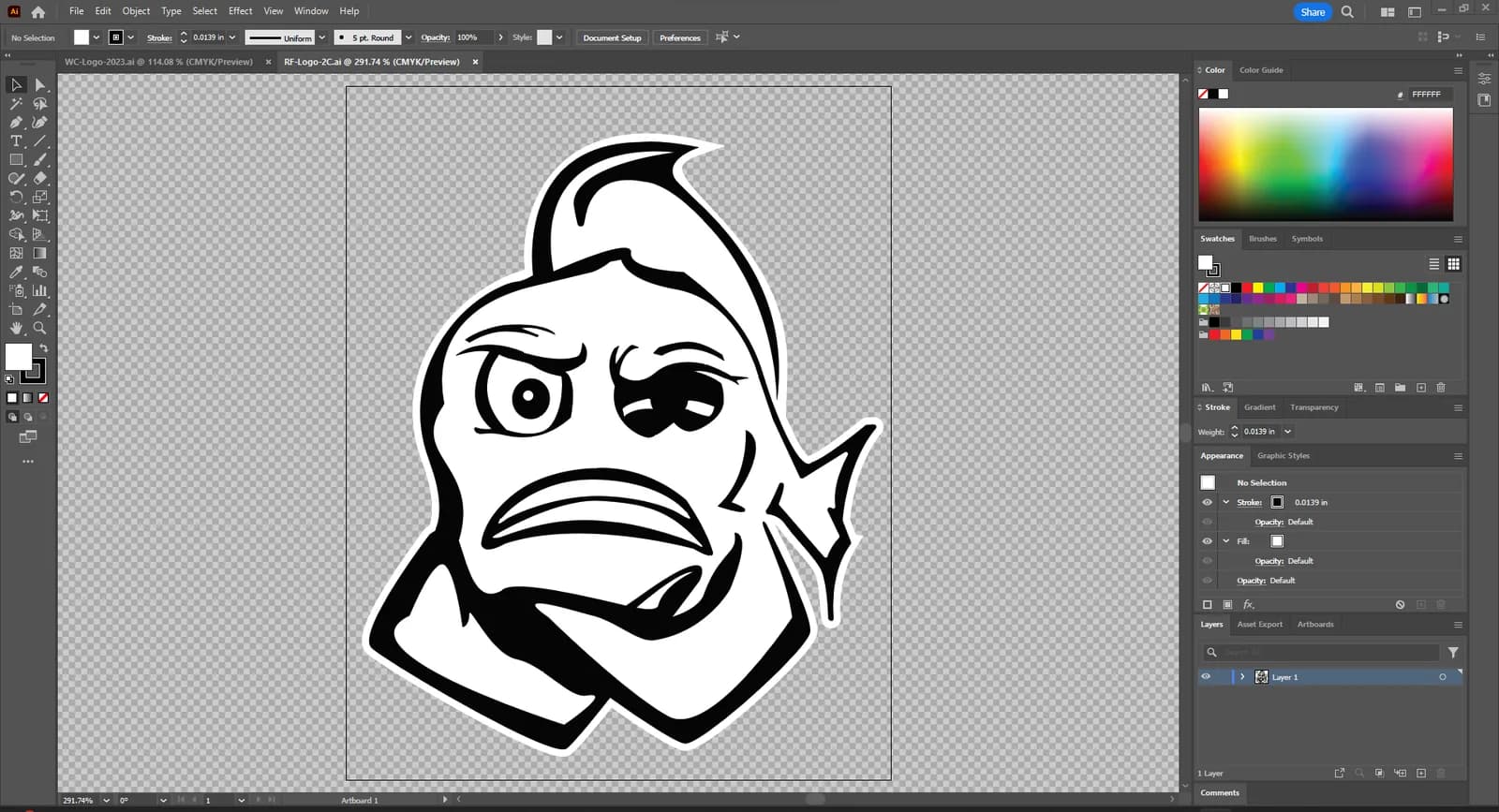Screen dimensions: 1499x812
Task: Hide Layer 1 using its eye icon
Action: tap(1206, 676)
